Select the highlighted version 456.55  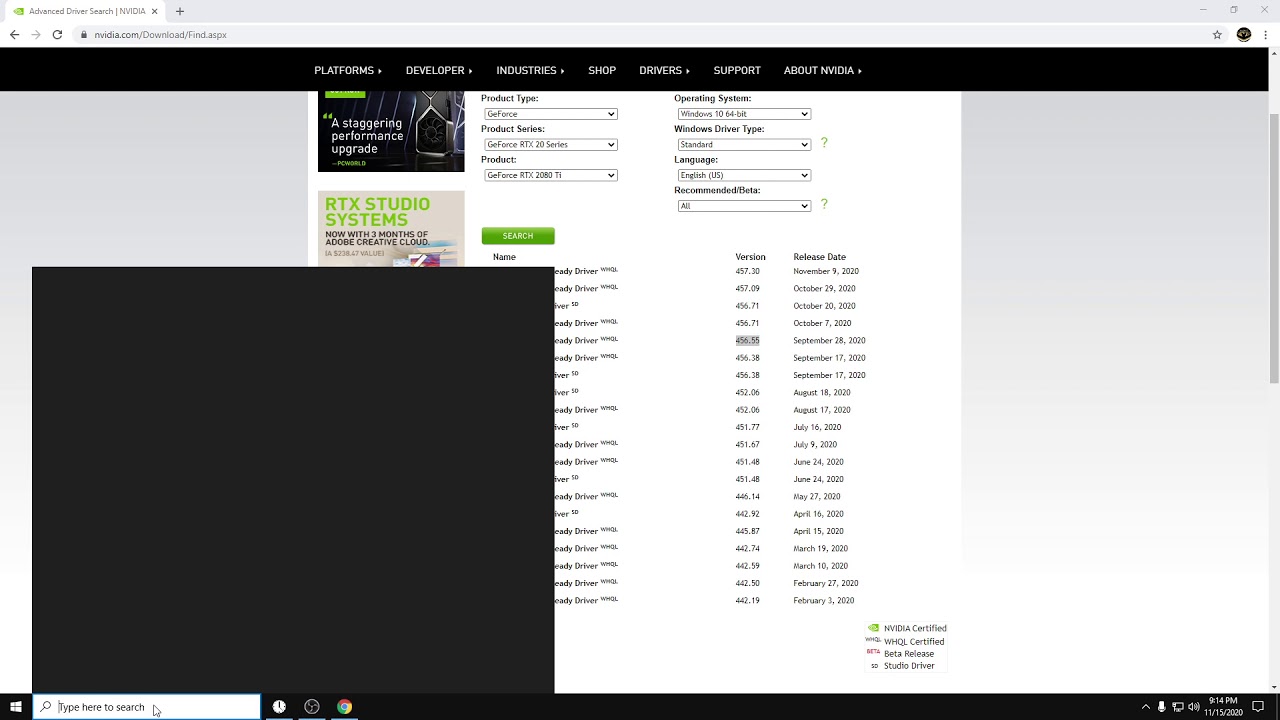click(747, 340)
